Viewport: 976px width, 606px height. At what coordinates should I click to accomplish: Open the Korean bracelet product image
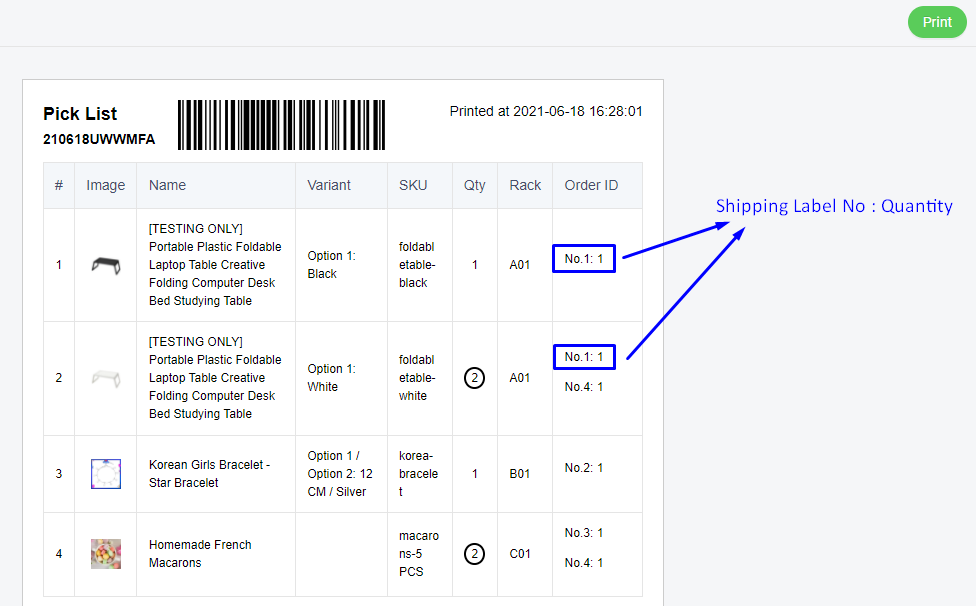[106, 473]
